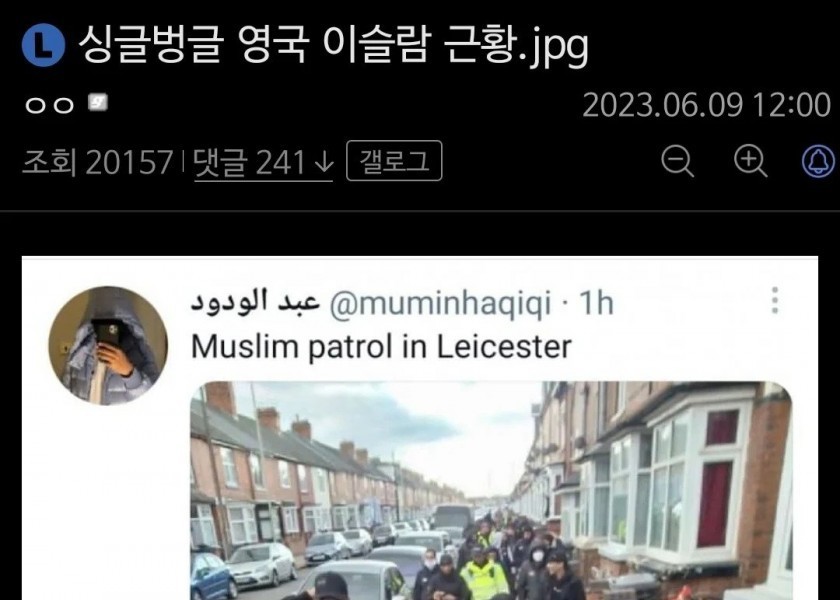The image size is (840, 600).
Task: Tap the tweet's 1h timestamp
Action: pyautogui.click(x=596, y=303)
